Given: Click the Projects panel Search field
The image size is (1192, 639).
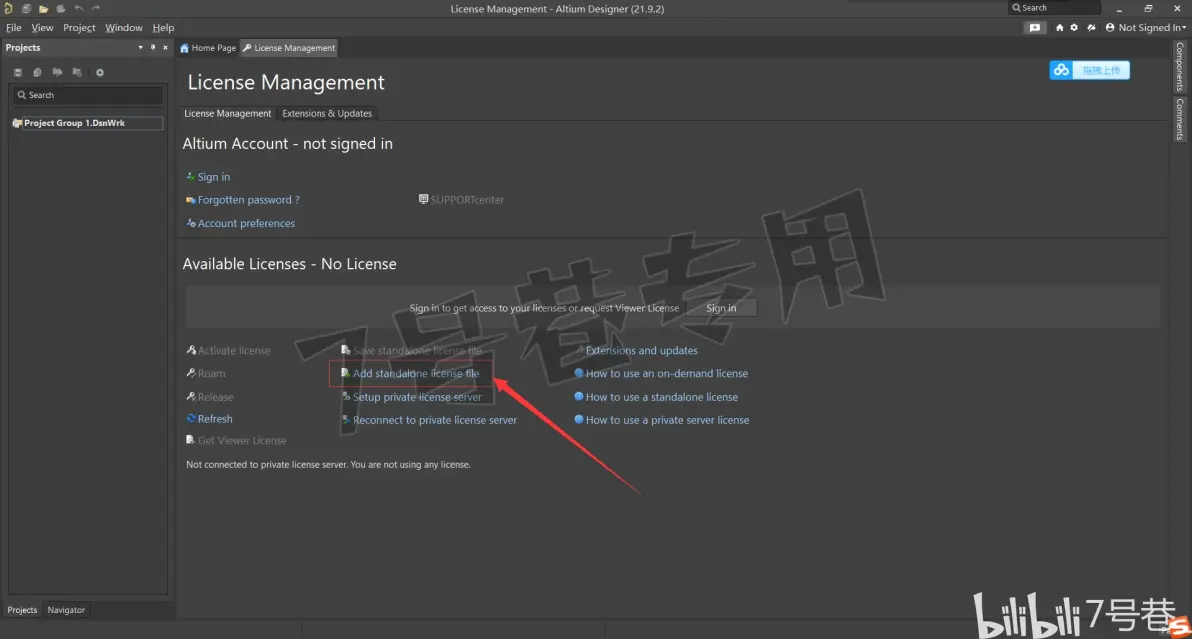Looking at the screenshot, I should [x=87, y=95].
